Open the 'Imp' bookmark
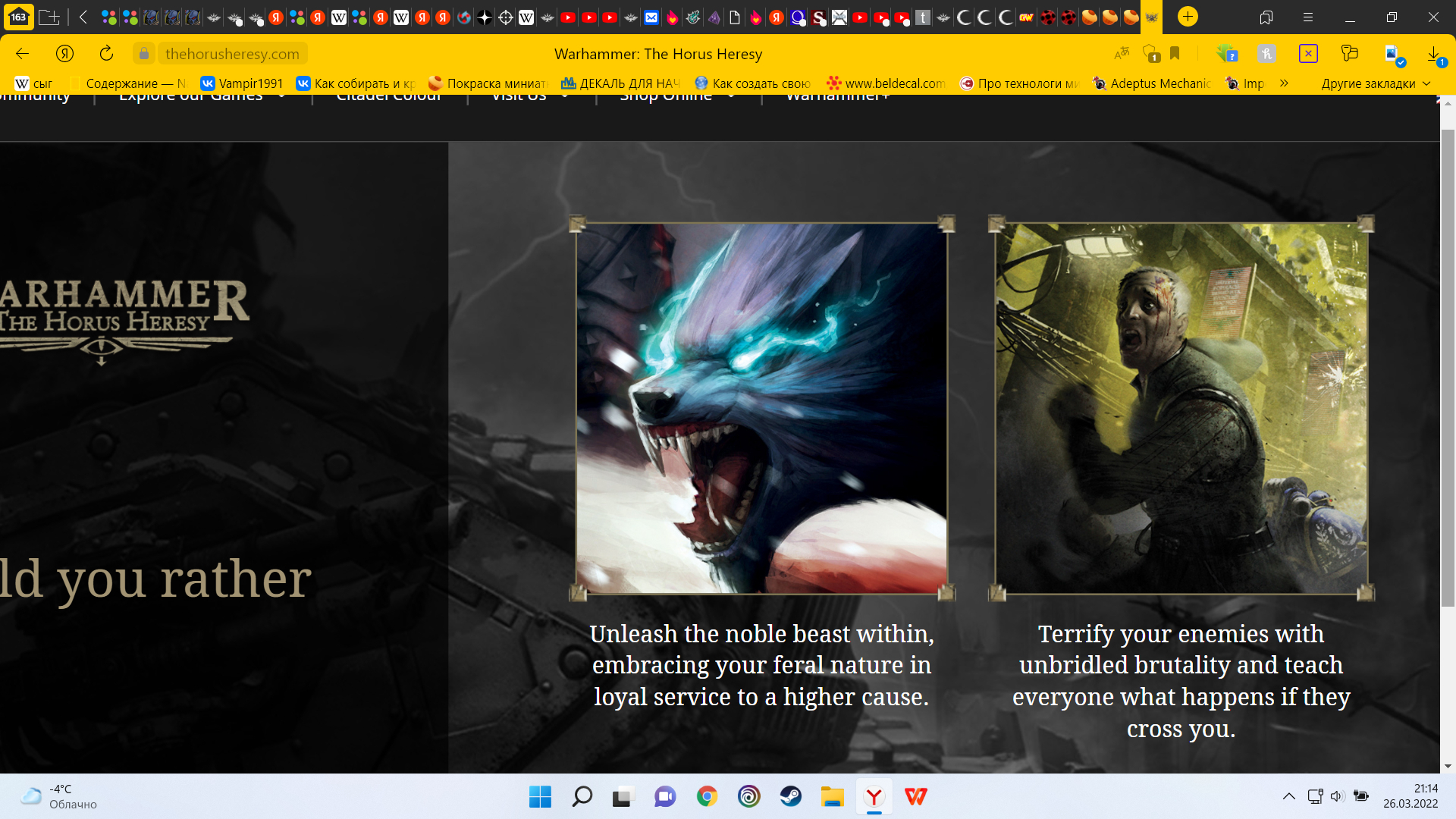This screenshot has width=1456, height=819. [1245, 83]
